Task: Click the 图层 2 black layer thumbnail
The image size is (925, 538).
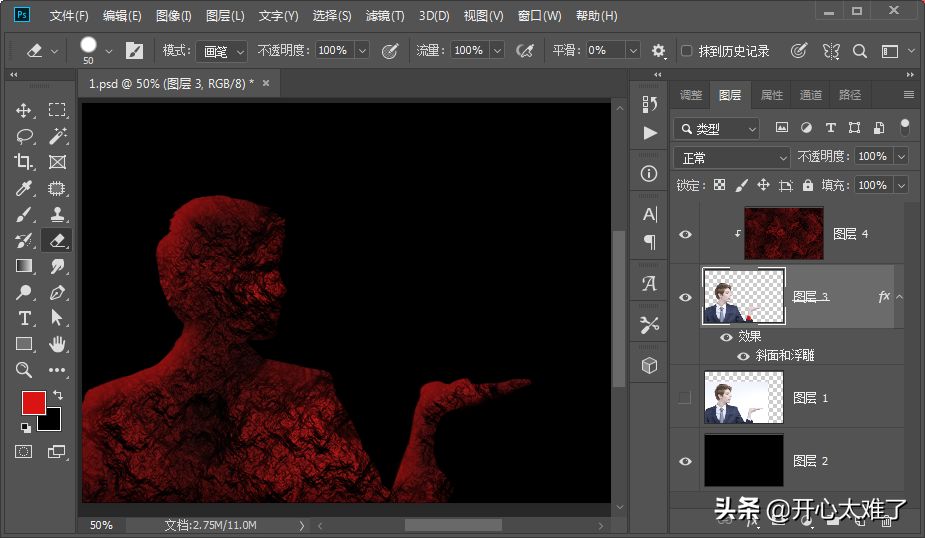Action: pyautogui.click(x=744, y=461)
